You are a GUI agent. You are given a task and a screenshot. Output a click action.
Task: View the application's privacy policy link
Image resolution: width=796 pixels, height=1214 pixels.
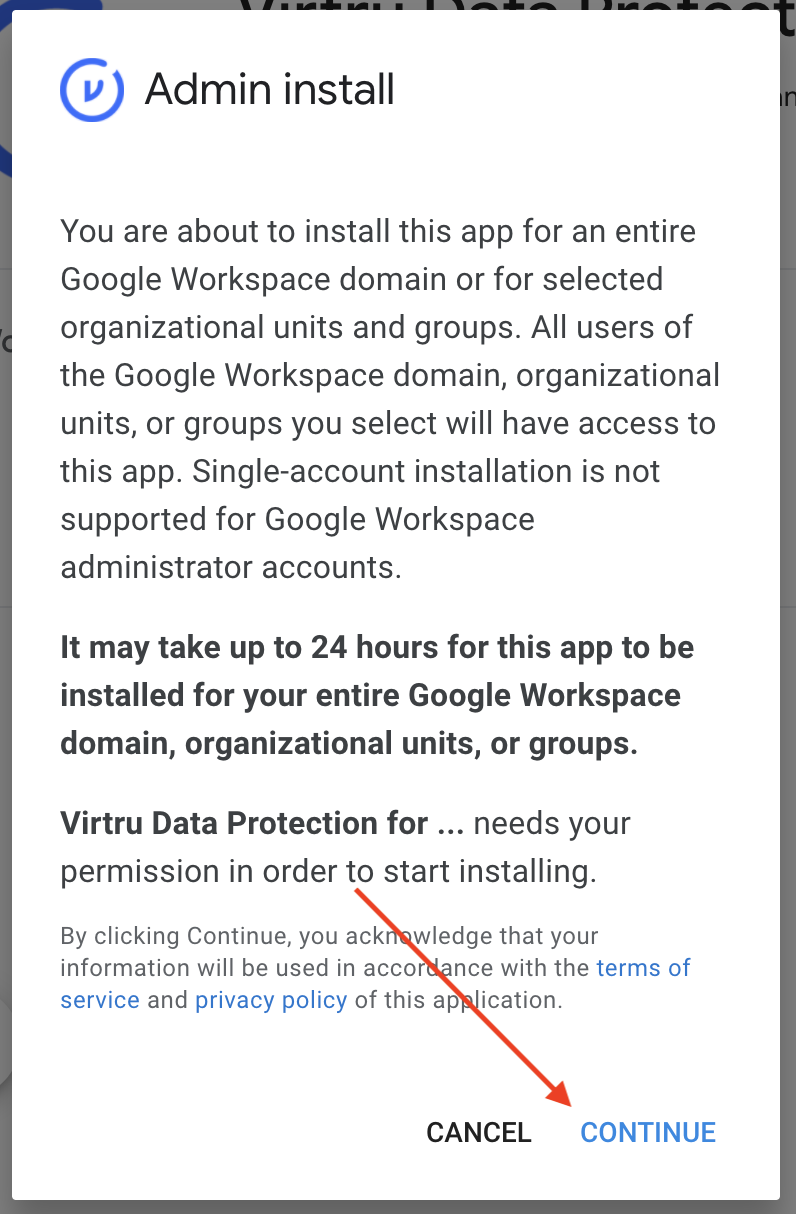point(270,999)
